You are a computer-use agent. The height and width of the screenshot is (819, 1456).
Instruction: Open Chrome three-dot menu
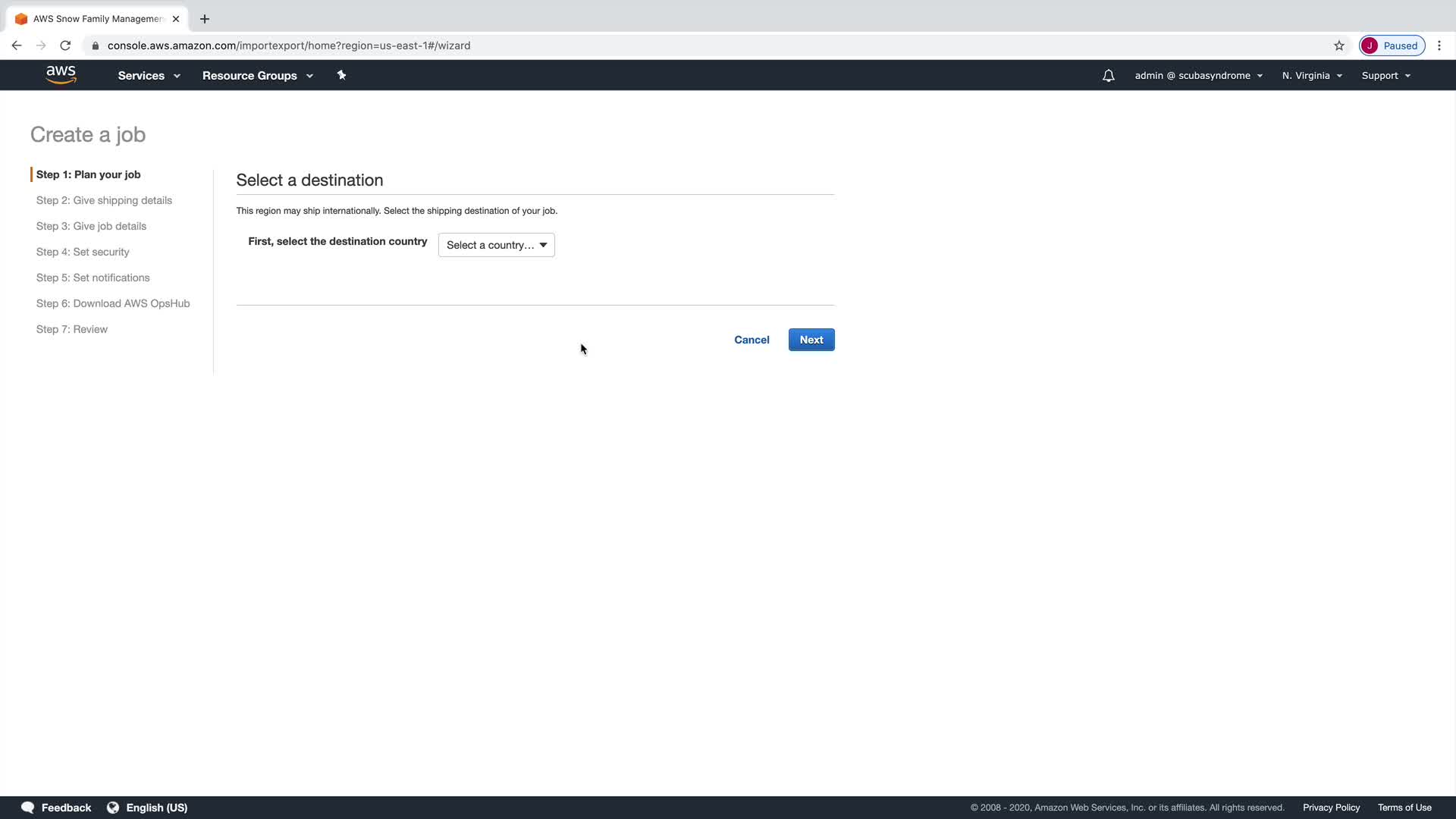point(1439,45)
